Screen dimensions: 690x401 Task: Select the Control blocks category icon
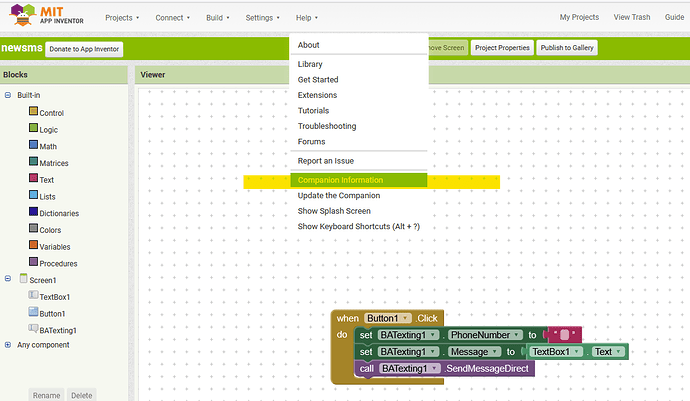point(33,113)
